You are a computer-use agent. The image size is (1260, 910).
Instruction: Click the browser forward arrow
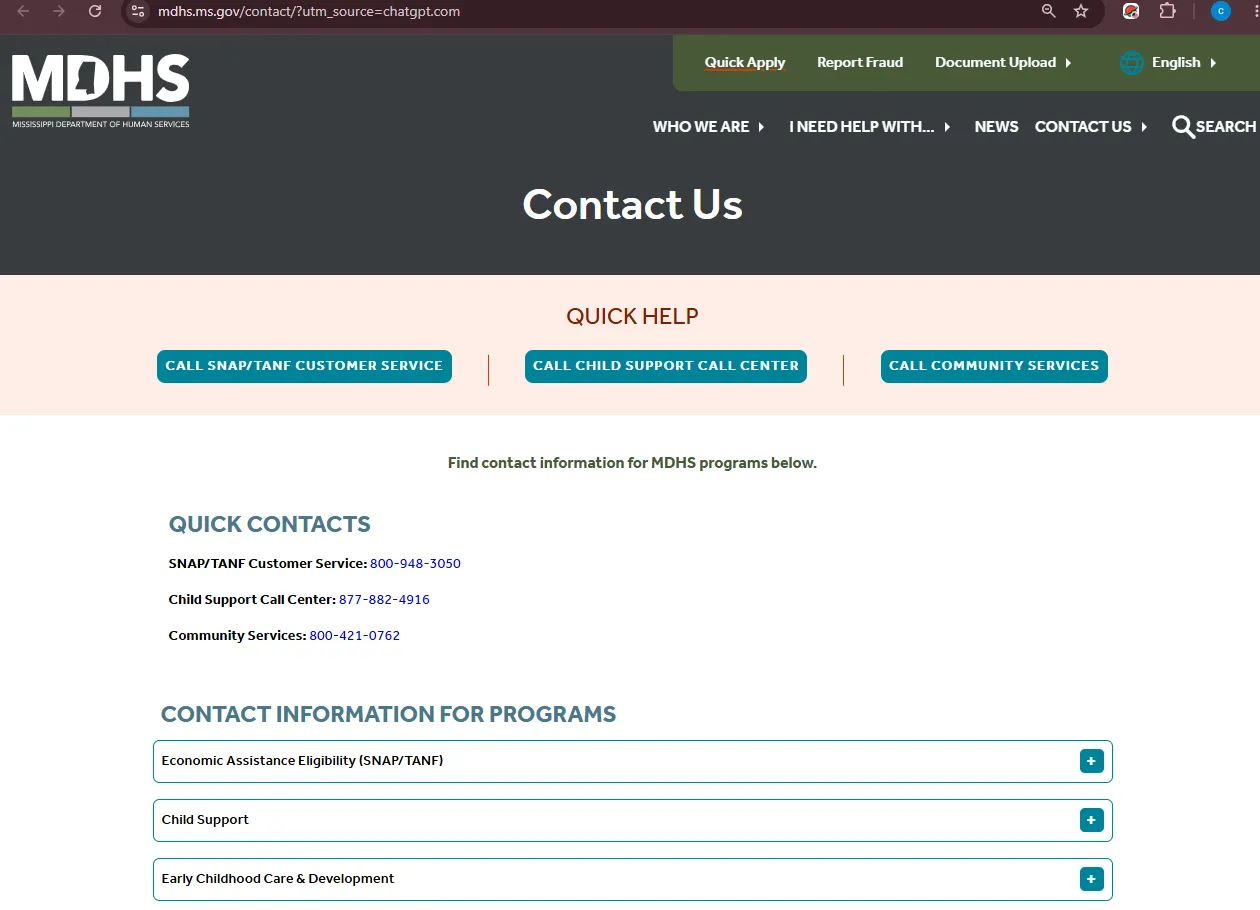coord(59,11)
